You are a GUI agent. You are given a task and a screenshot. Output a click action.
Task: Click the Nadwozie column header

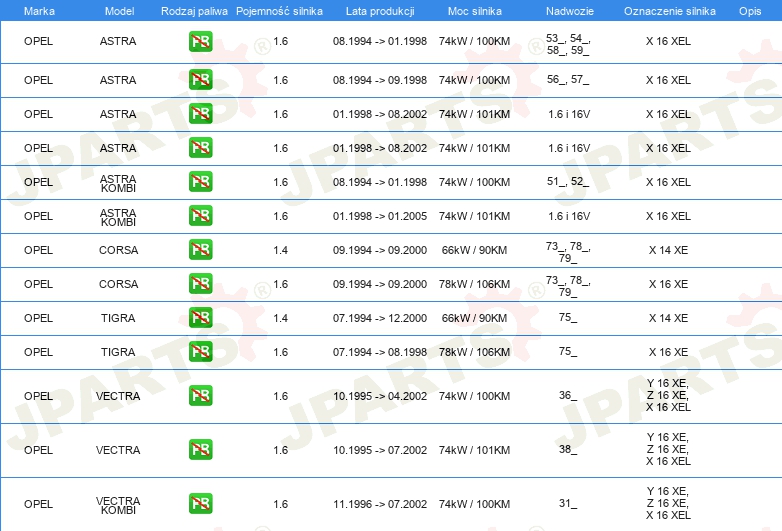click(570, 11)
